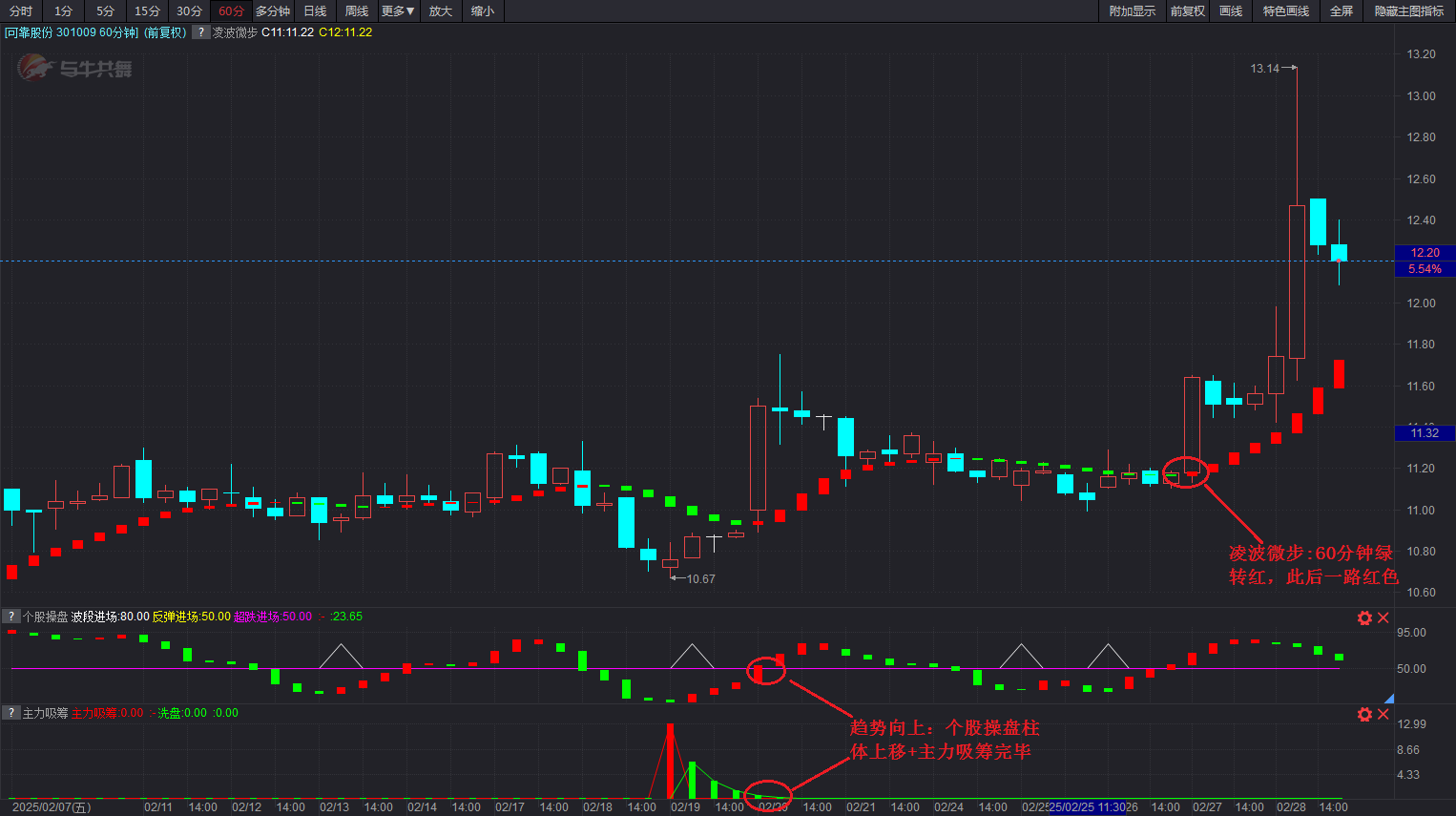The width and height of the screenshot is (1456, 816).
Task: Click the 波段进场:80.00 value label
Action: (110, 617)
